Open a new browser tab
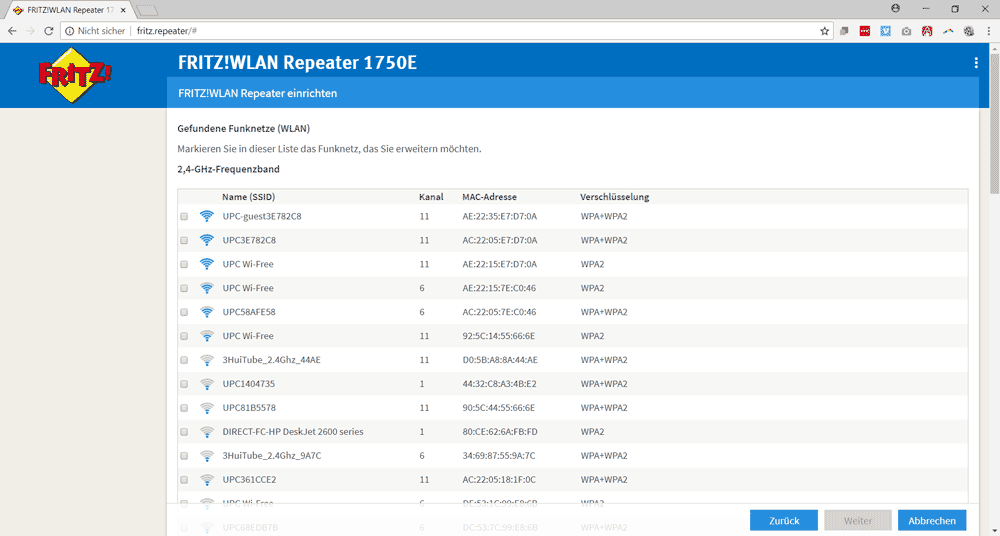The height and width of the screenshot is (536, 1000). tap(147, 10)
